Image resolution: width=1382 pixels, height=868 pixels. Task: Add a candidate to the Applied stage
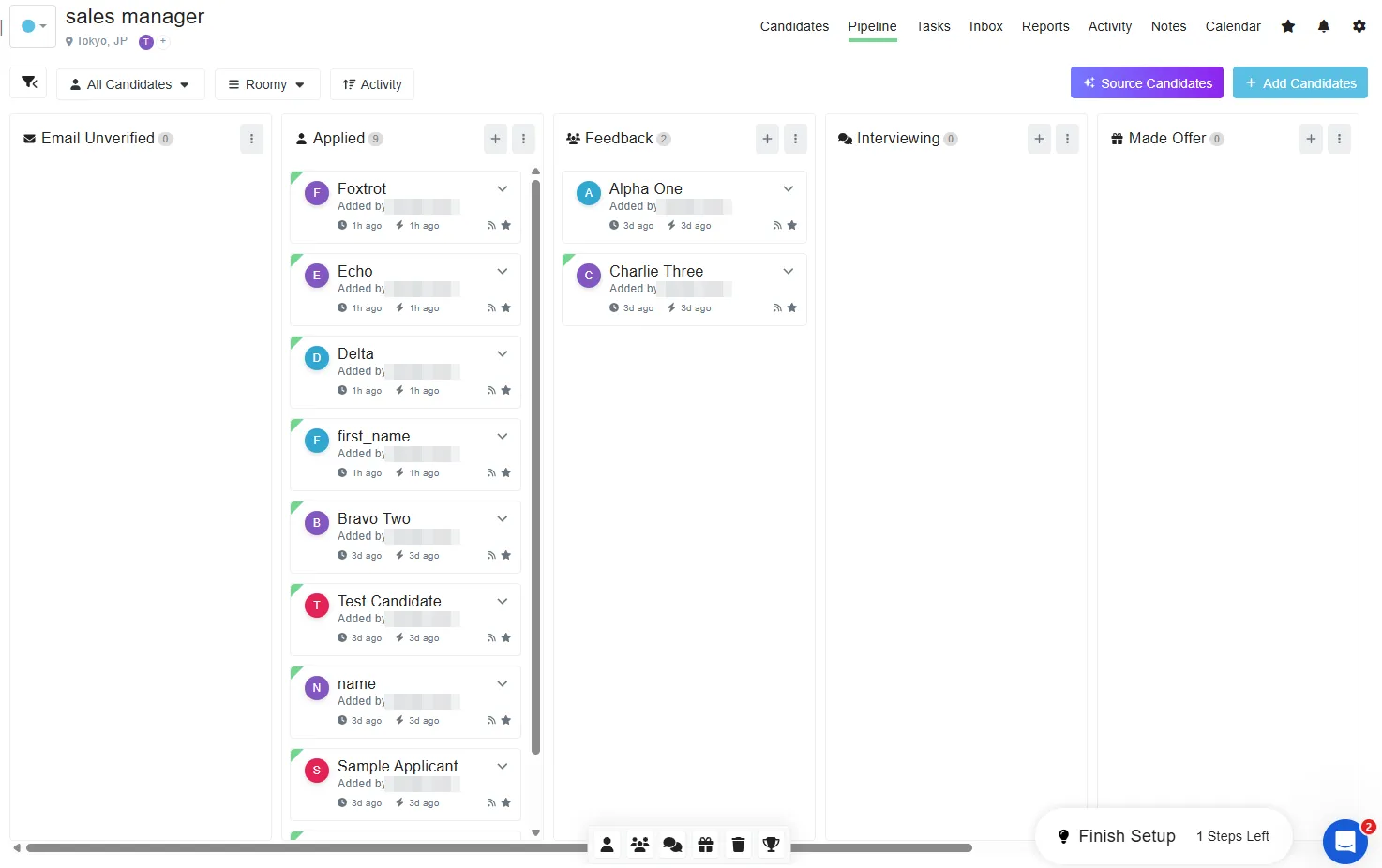coord(496,139)
